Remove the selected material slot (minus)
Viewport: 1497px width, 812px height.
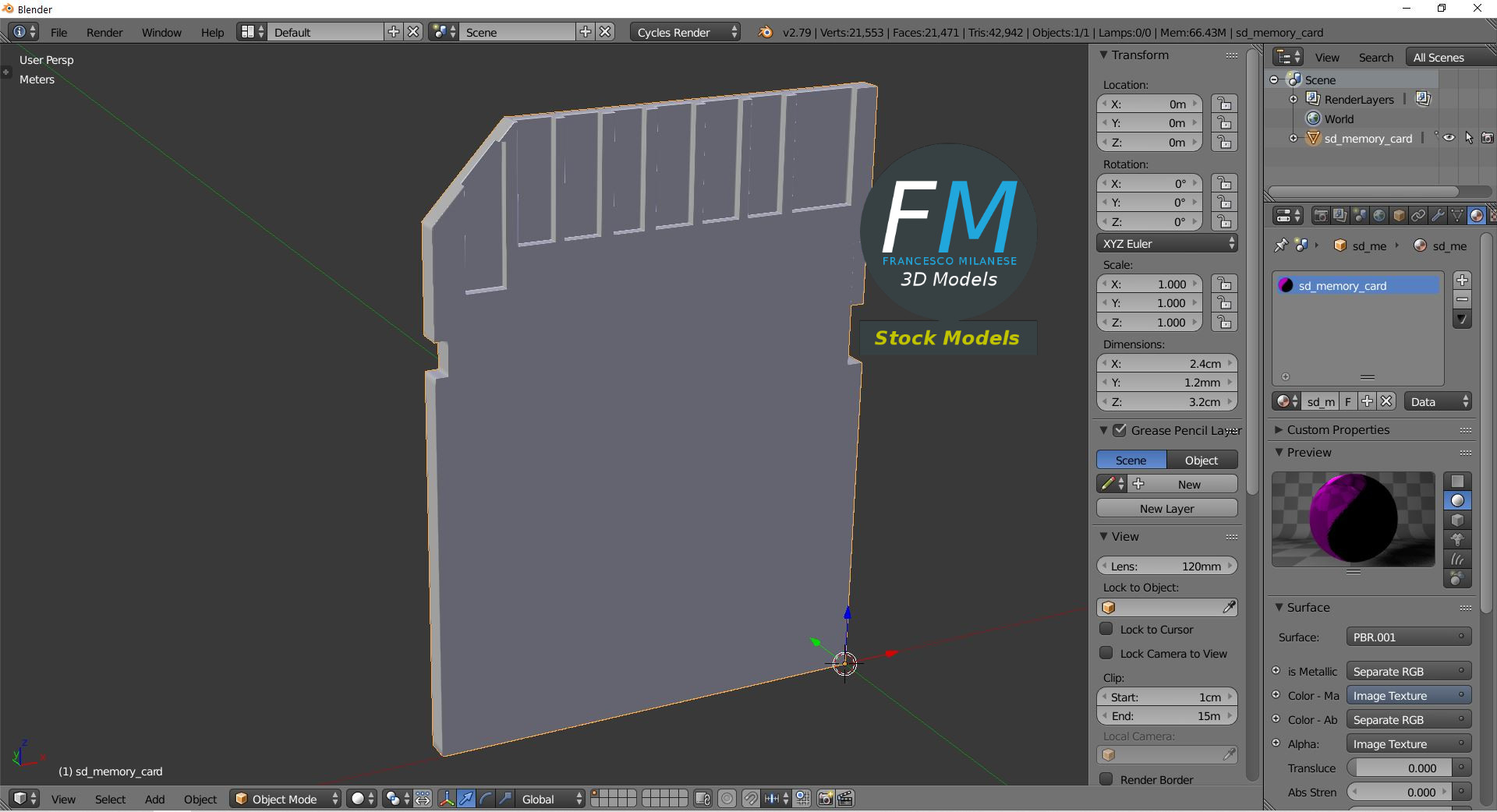point(1462,299)
